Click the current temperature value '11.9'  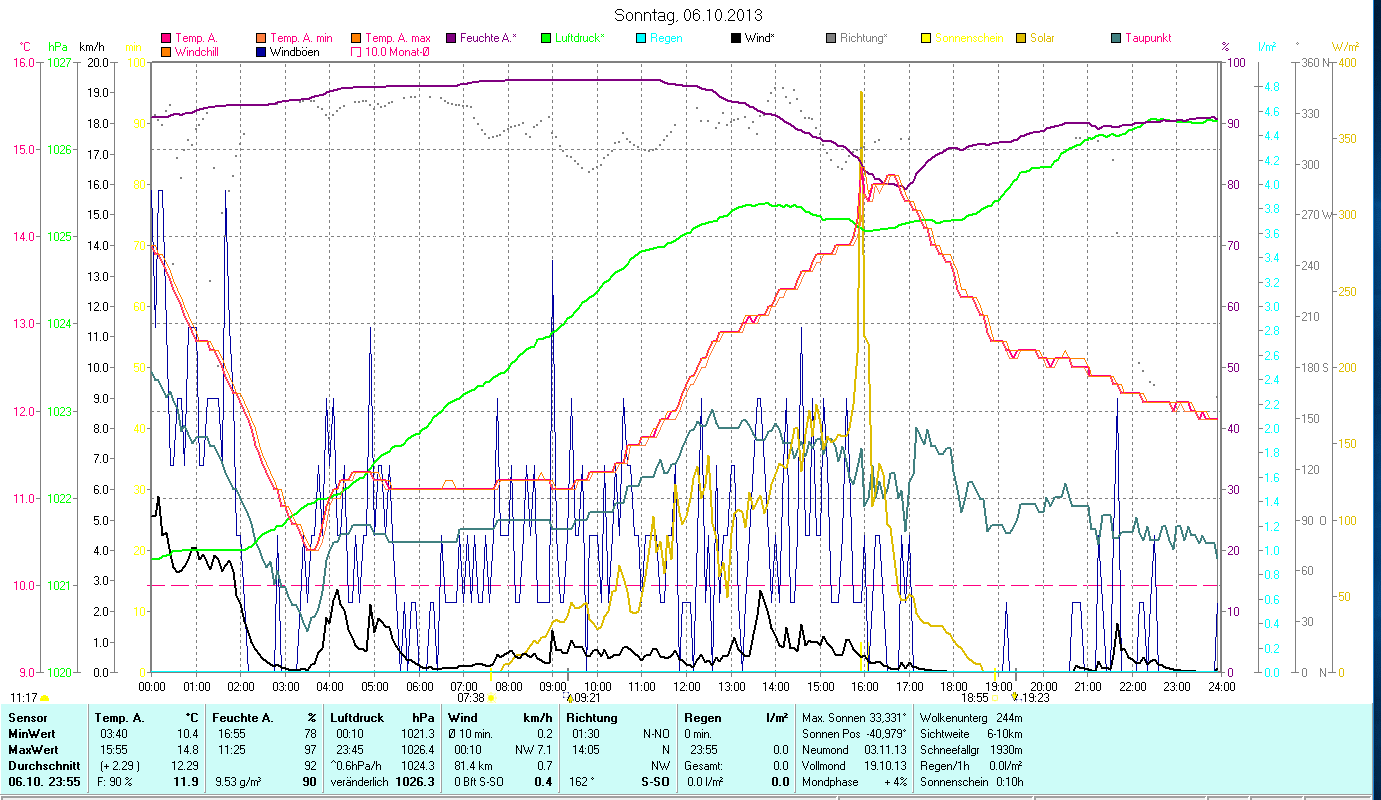186,782
